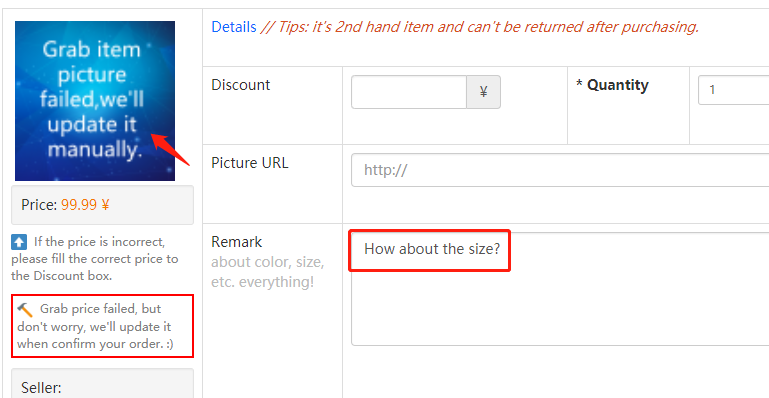769x398 pixels.
Task: Focus the Quantity input field
Action: click(x=734, y=90)
